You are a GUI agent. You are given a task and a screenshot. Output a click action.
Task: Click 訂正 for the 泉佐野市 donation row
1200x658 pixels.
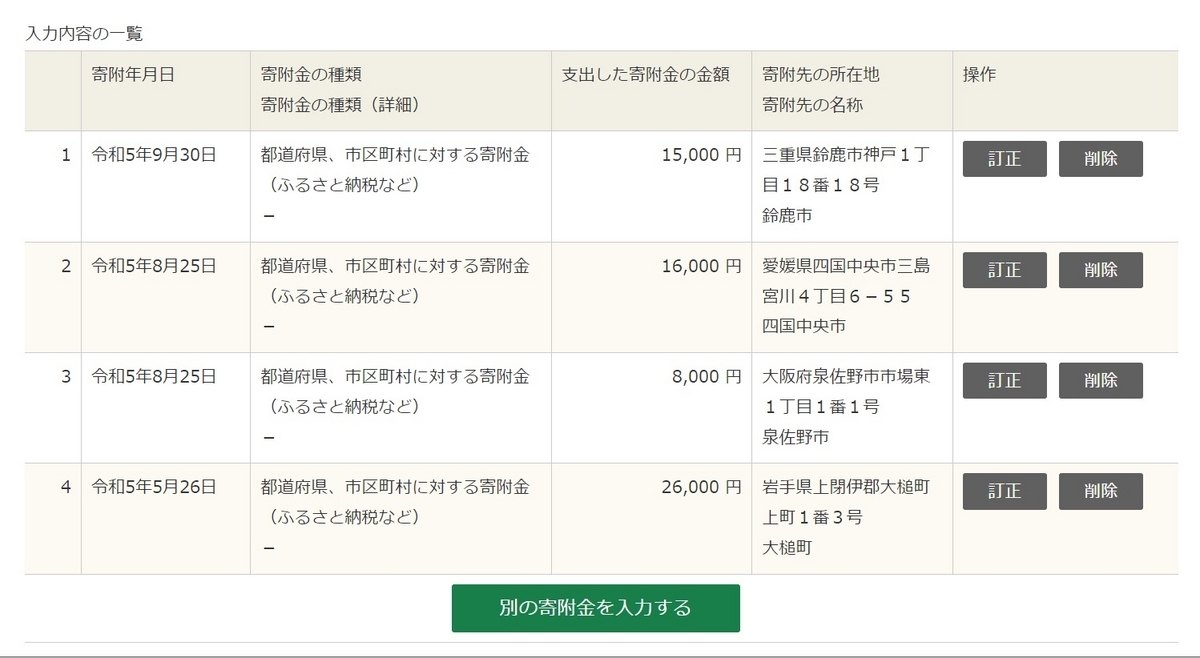click(x=1005, y=381)
